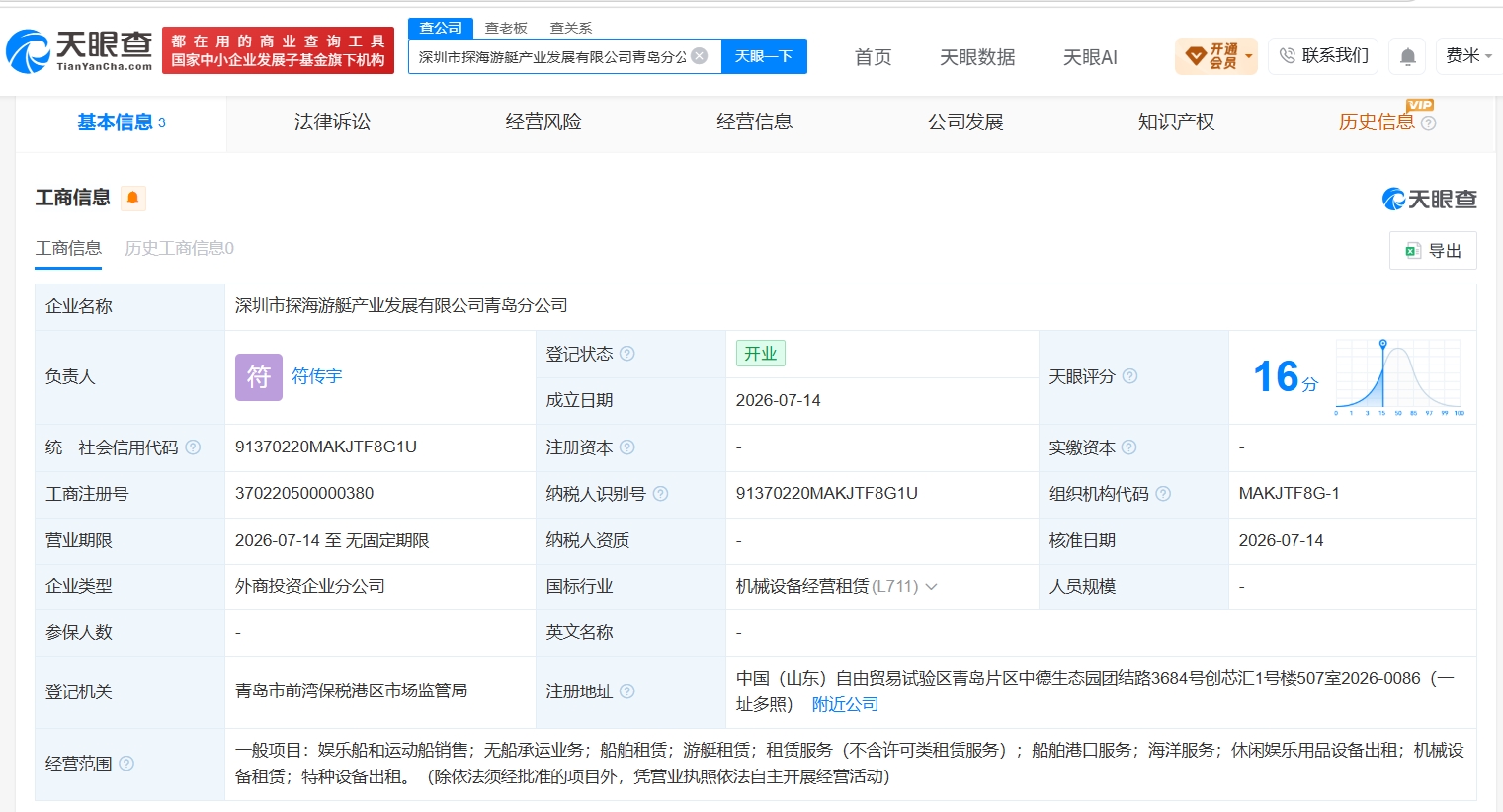Click the orange alert bell beside 工商信息
This screenshot has height=812, width=1503.
132,199
